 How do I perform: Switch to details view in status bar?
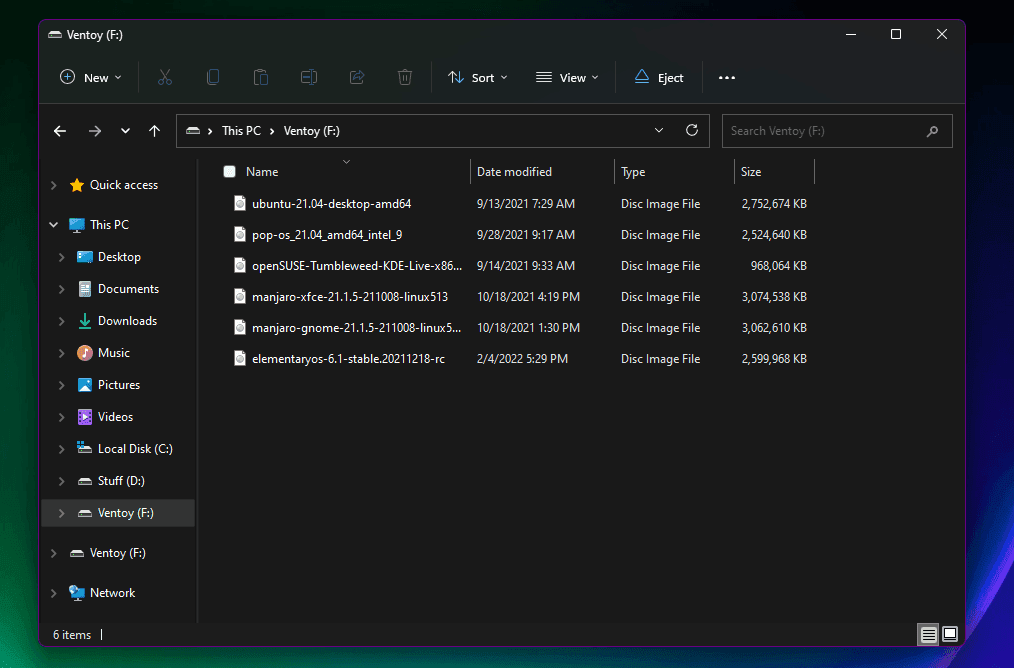click(x=928, y=634)
